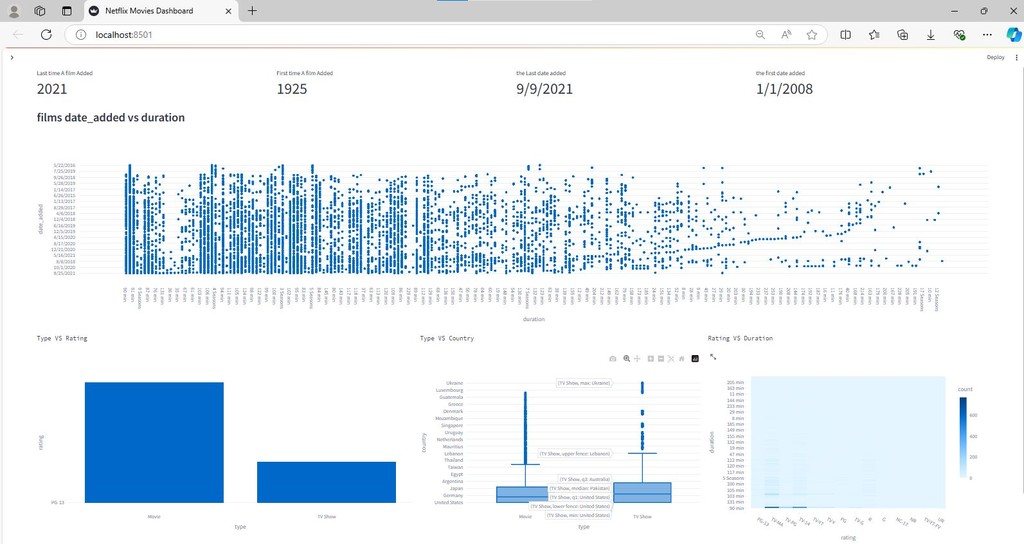Image resolution: width=1024 pixels, height=544 pixels.
Task: Open browser Settings and more menu
Action: (987, 35)
